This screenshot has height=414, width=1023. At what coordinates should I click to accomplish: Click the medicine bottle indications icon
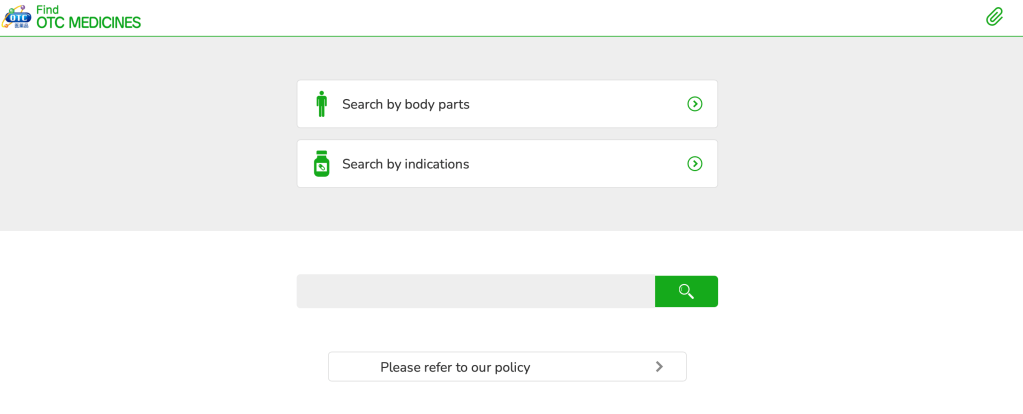(321, 164)
